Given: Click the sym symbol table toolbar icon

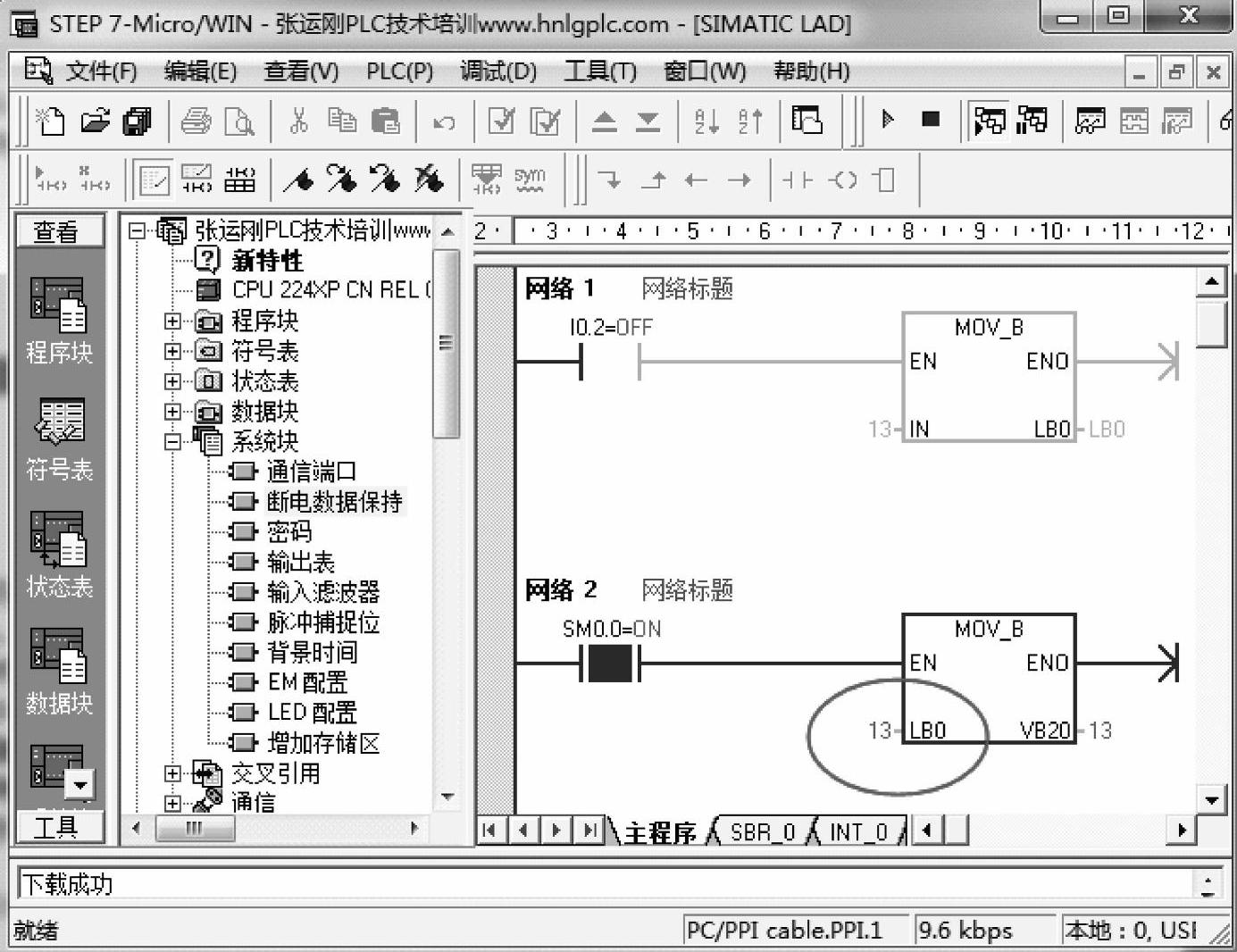Looking at the screenshot, I should tap(530, 180).
